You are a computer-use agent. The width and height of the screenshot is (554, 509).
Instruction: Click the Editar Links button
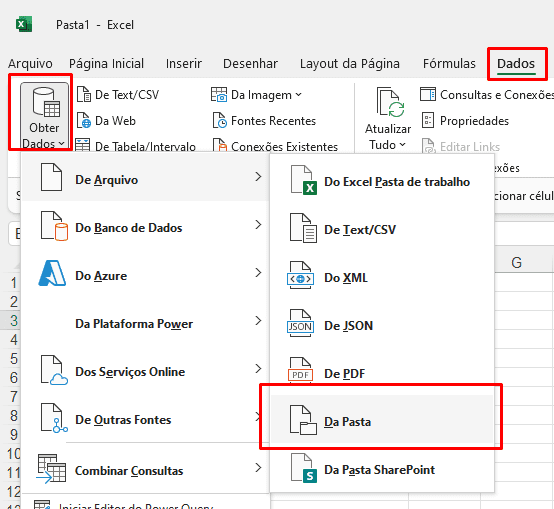click(x=461, y=146)
